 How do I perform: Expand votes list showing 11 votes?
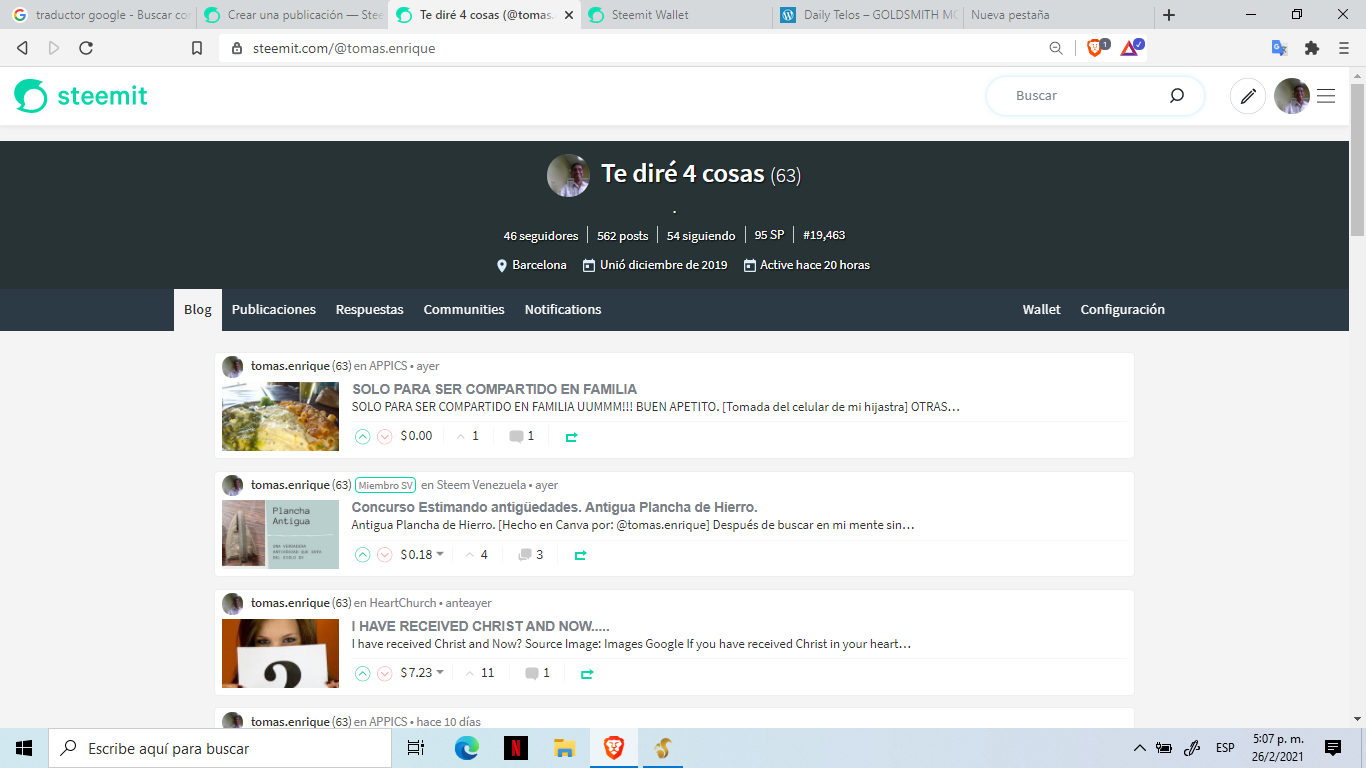tap(480, 673)
